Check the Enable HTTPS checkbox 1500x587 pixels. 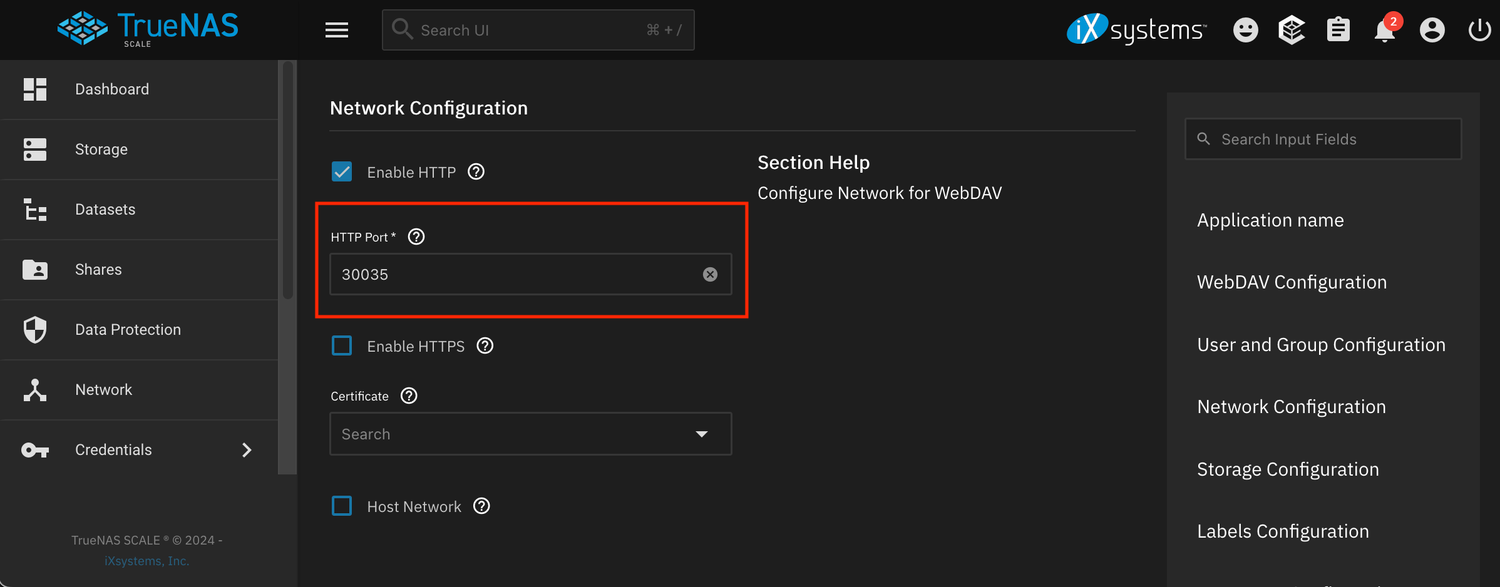click(342, 346)
